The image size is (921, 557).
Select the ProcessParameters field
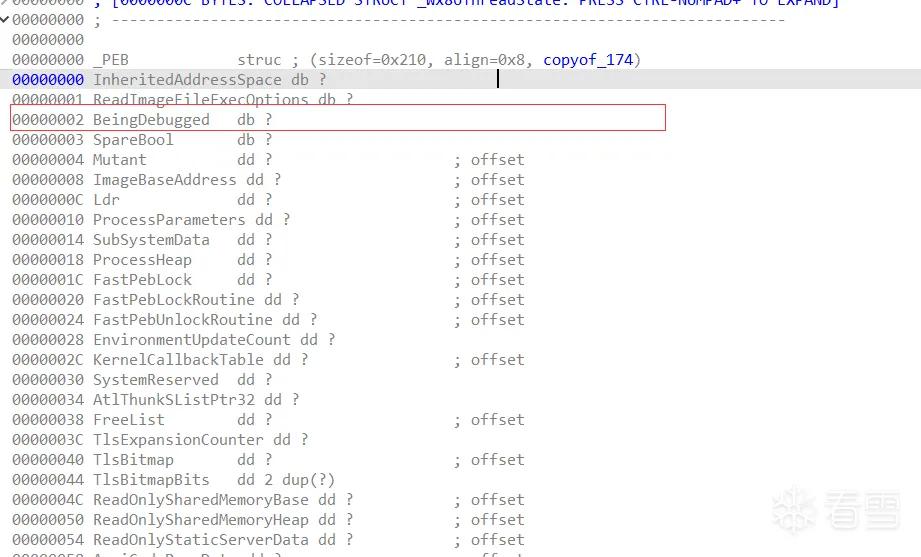pos(169,220)
